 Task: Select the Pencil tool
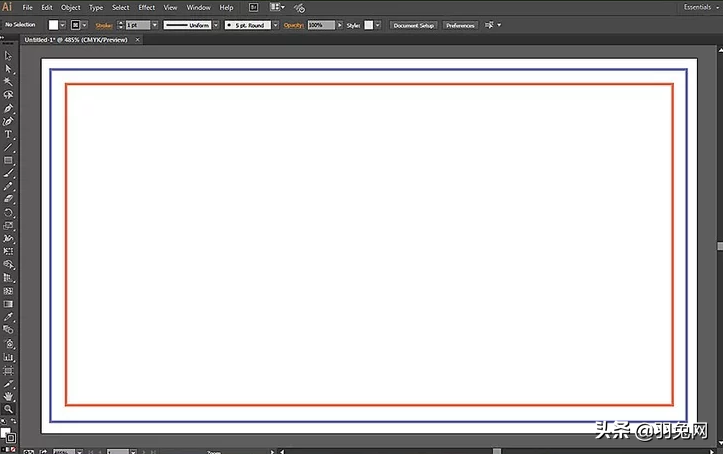pyautogui.click(x=8, y=186)
